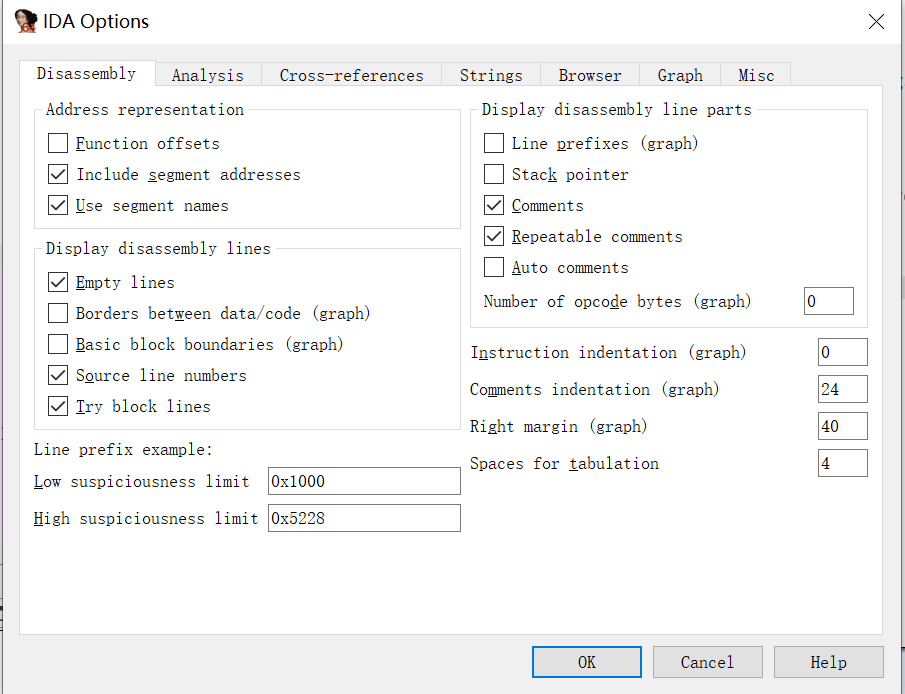Click the IDA application icon in title bar
Image resolution: width=905 pixels, height=694 pixels.
(x=26, y=21)
